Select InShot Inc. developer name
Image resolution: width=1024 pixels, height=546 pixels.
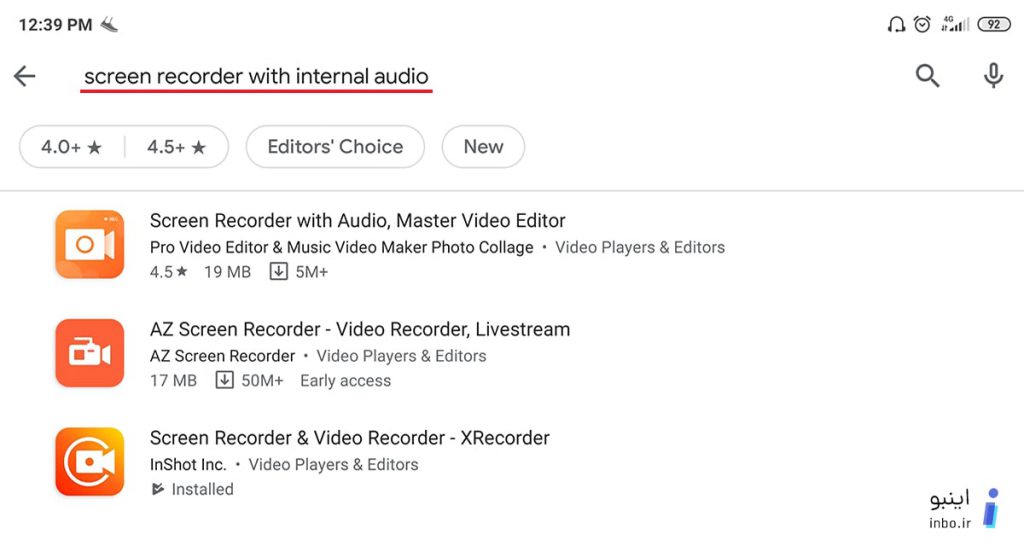coord(188,464)
